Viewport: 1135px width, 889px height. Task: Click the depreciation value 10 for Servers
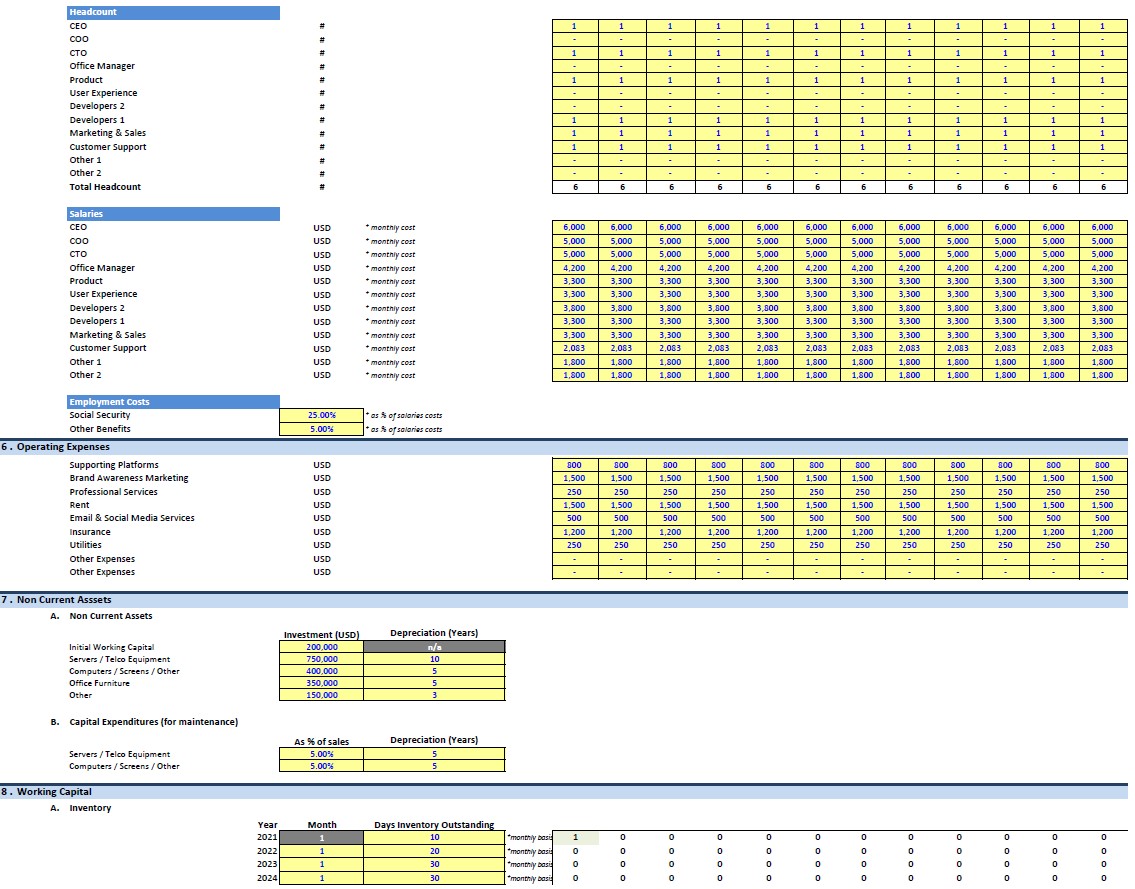tap(434, 660)
